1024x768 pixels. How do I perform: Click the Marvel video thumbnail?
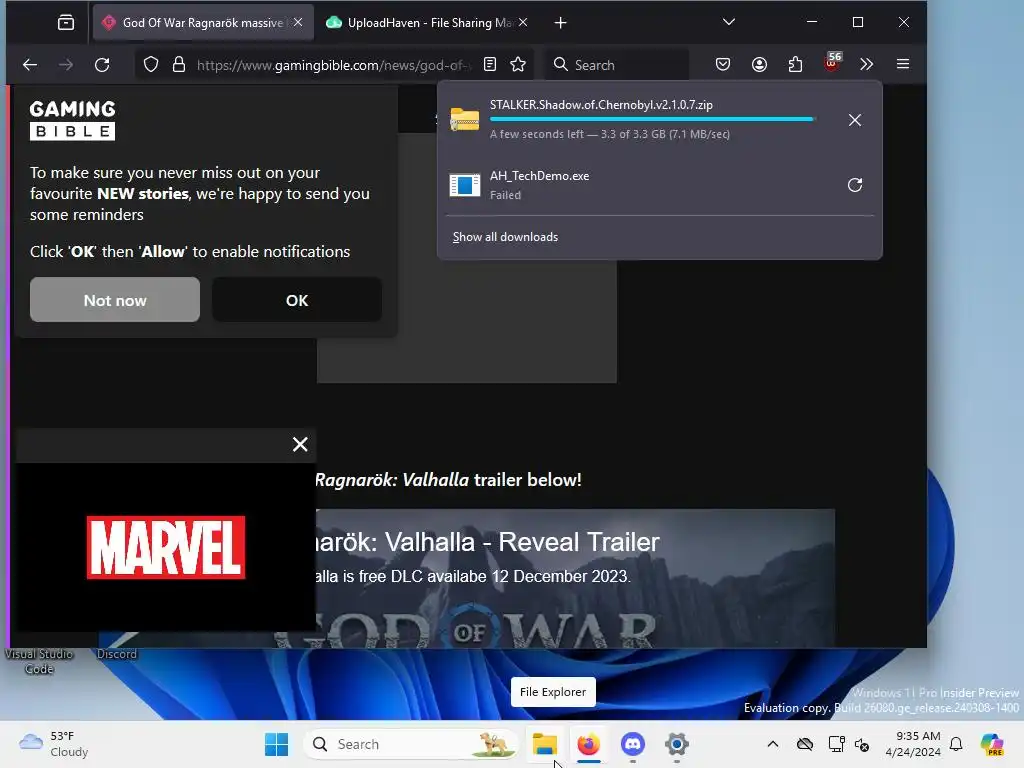(x=166, y=547)
